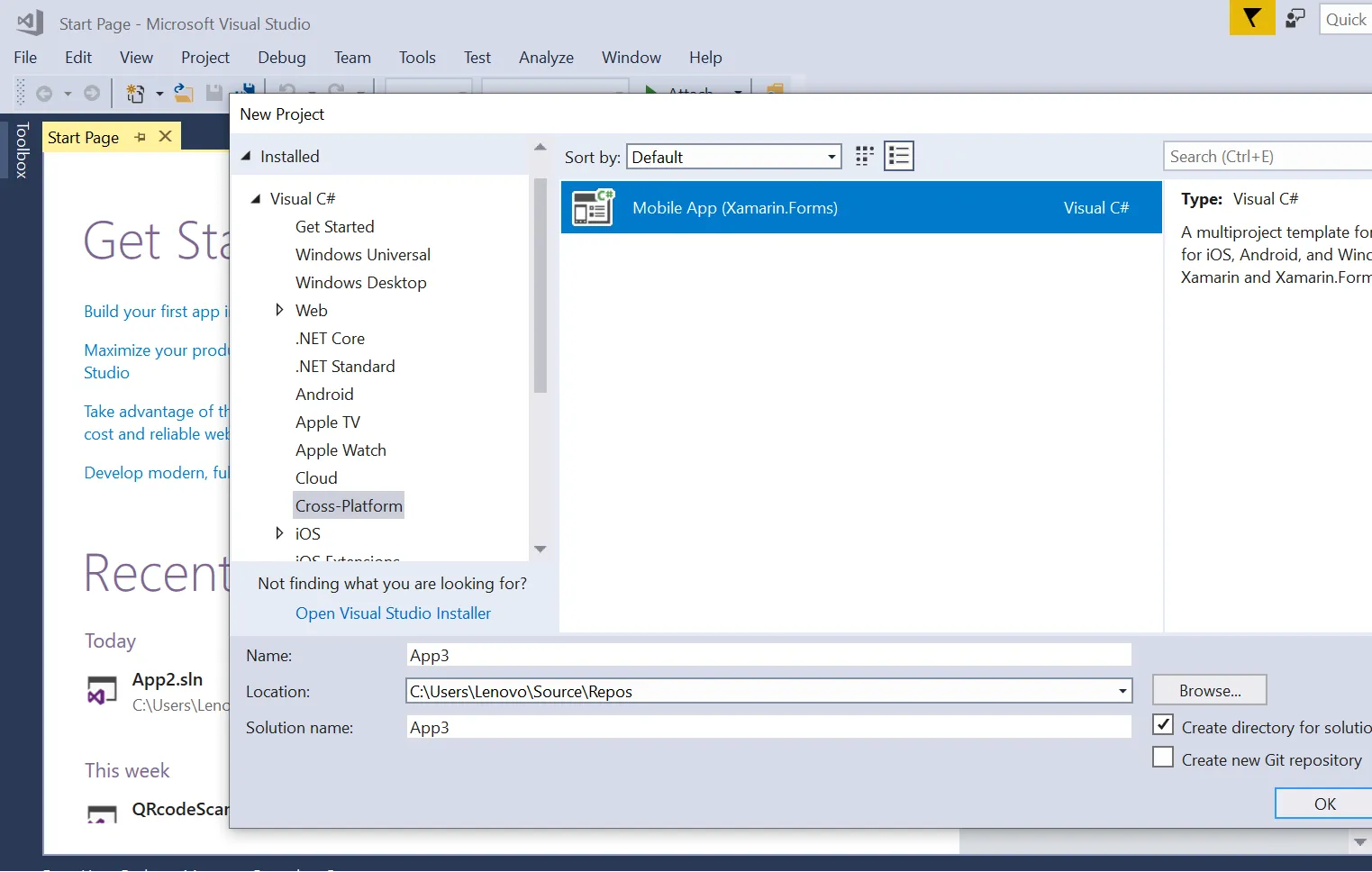
Task: Open the File menu
Action: (x=25, y=57)
